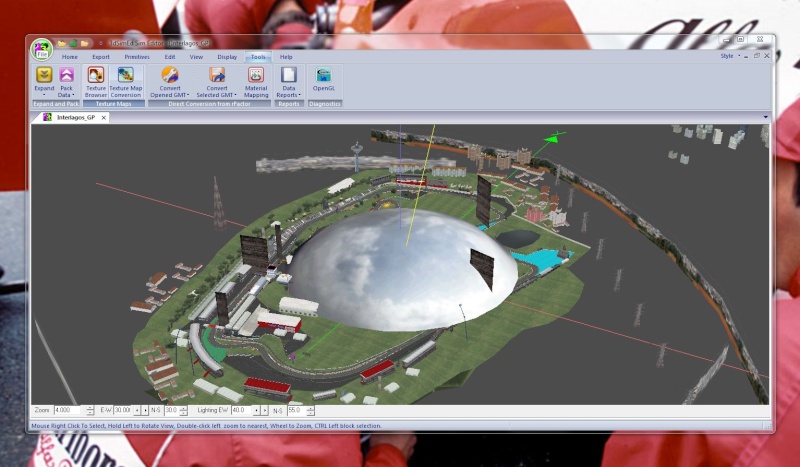
Task: Increase lighting N-S with up spinner
Action: (310, 408)
